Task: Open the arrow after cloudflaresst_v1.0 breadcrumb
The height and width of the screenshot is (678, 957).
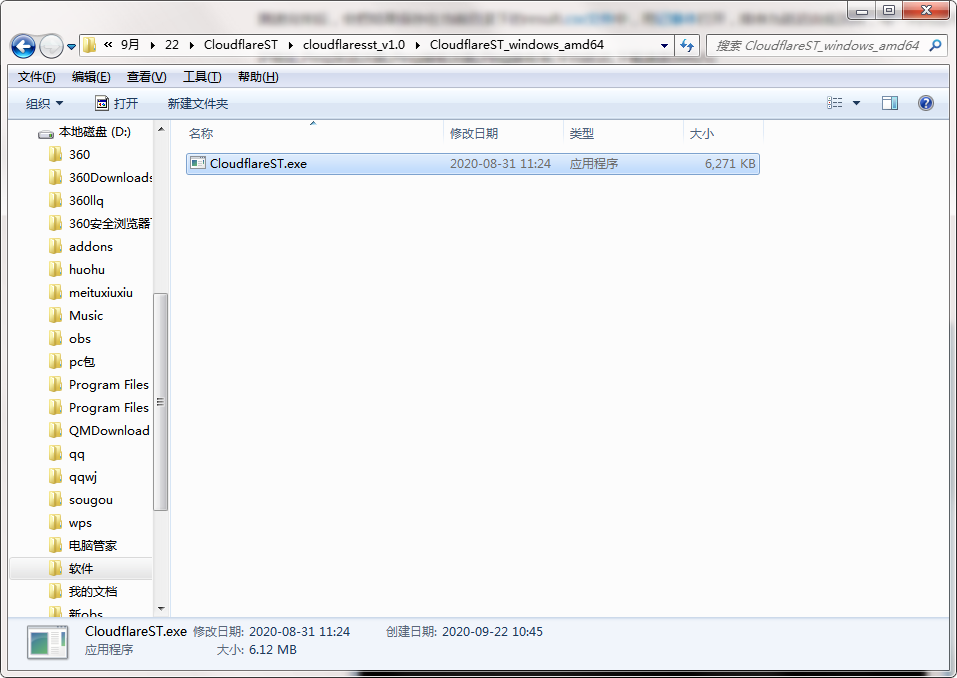Action: tap(418, 45)
